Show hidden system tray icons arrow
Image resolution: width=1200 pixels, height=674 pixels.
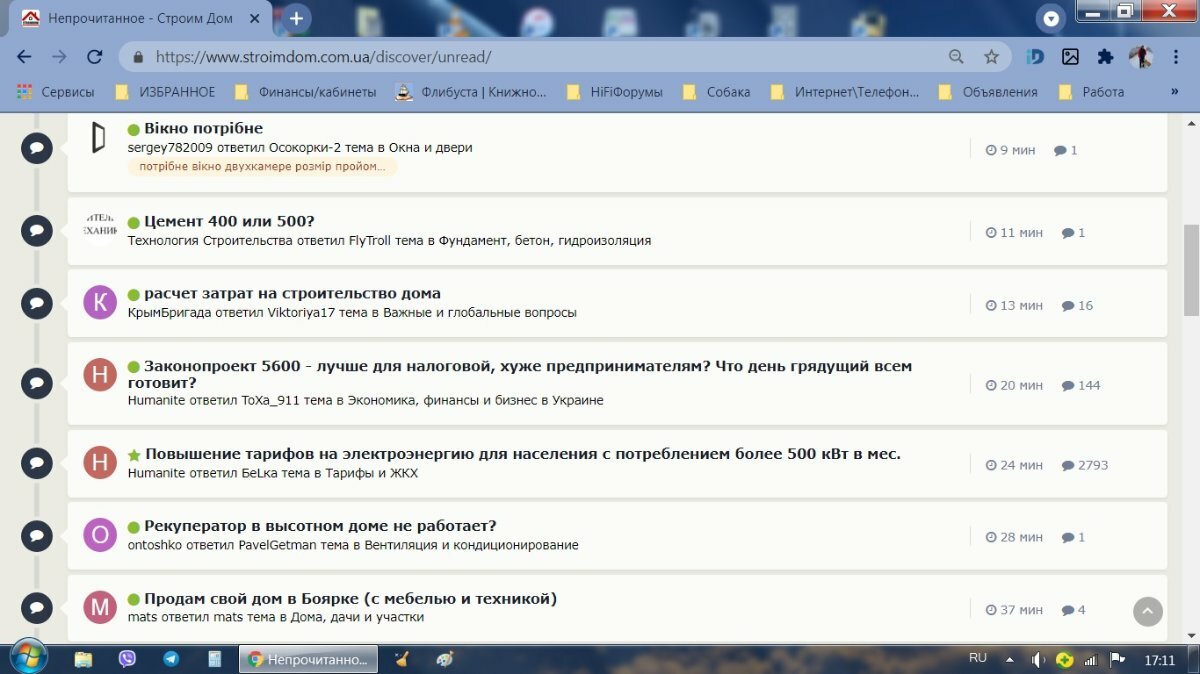point(1009,660)
